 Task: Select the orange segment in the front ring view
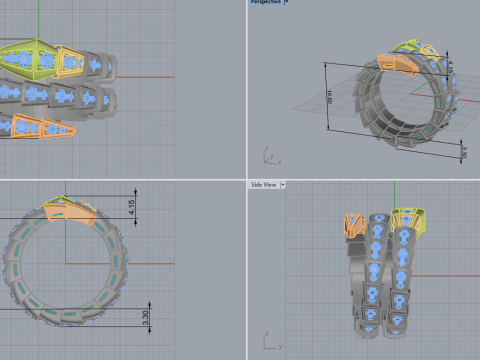(x=69, y=214)
